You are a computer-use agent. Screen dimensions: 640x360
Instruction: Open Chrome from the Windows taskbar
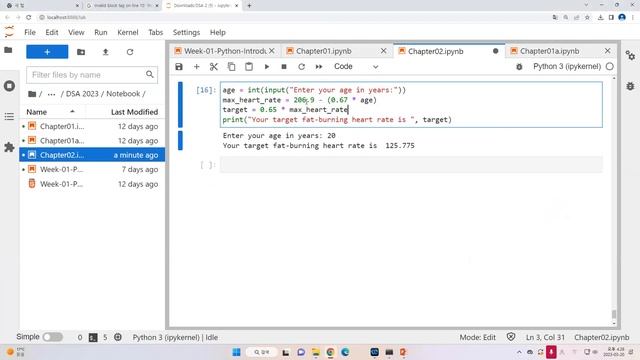click(x=330, y=352)
